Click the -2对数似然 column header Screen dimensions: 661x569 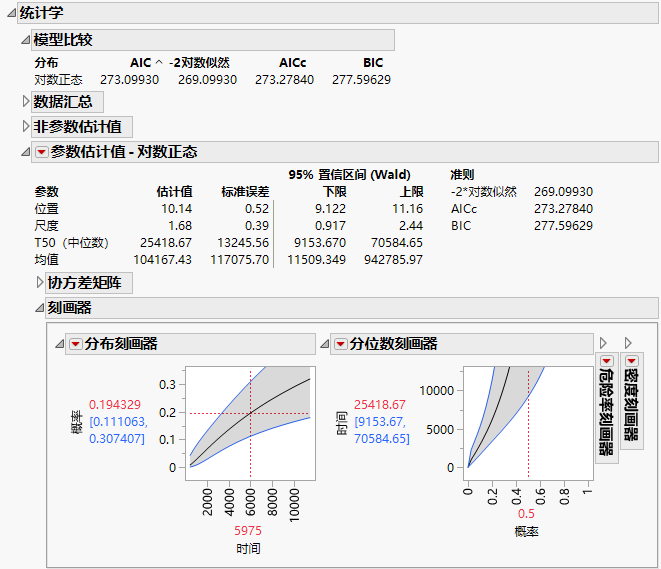pos(199,62)
